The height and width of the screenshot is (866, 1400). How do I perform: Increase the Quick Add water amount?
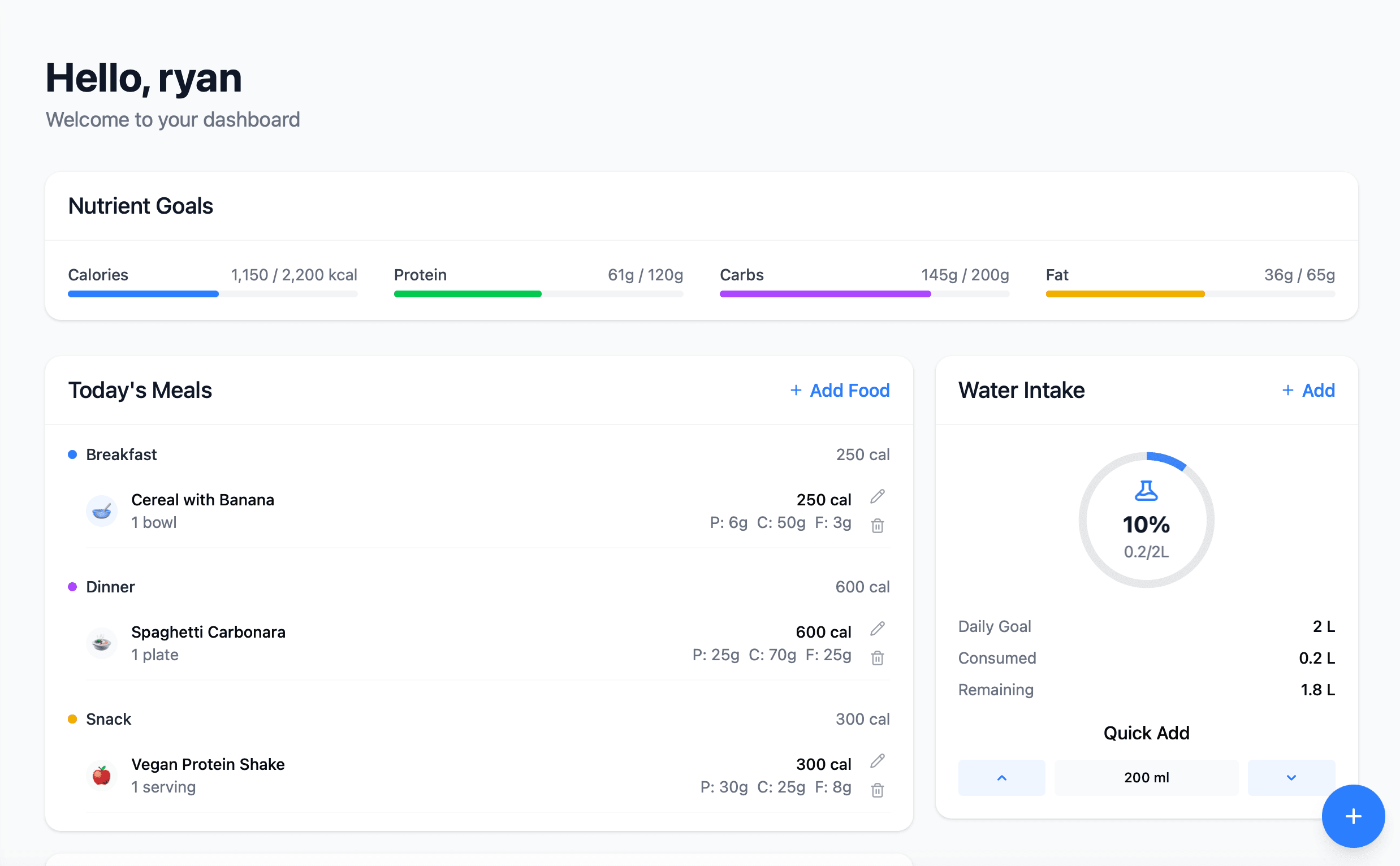tap(1001, 777)
